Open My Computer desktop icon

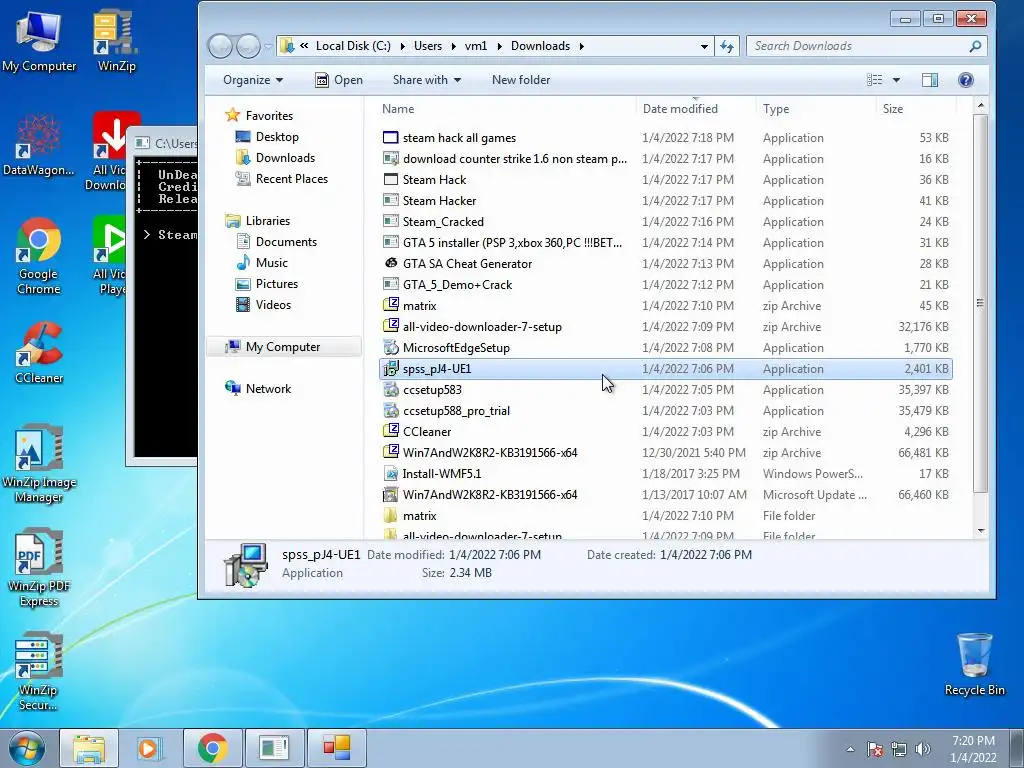coord(39,40)
